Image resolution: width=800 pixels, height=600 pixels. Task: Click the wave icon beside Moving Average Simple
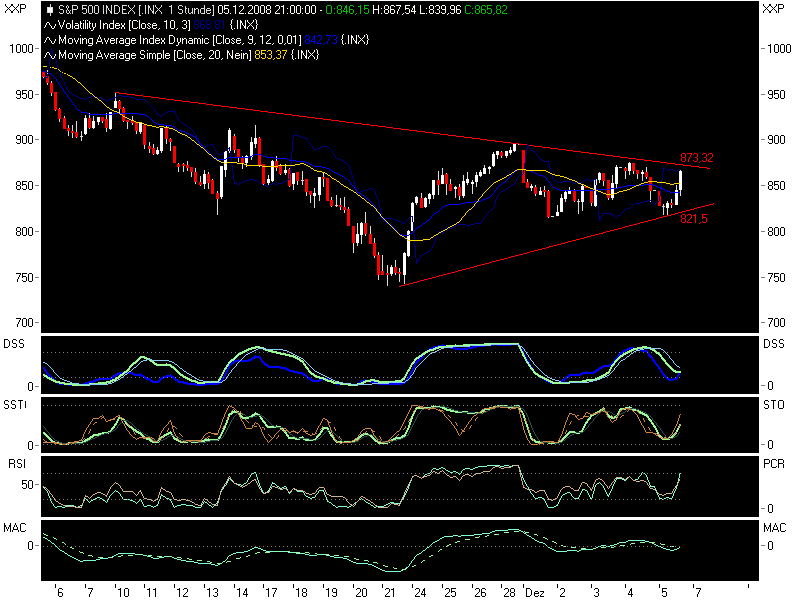tap(50, 55)
